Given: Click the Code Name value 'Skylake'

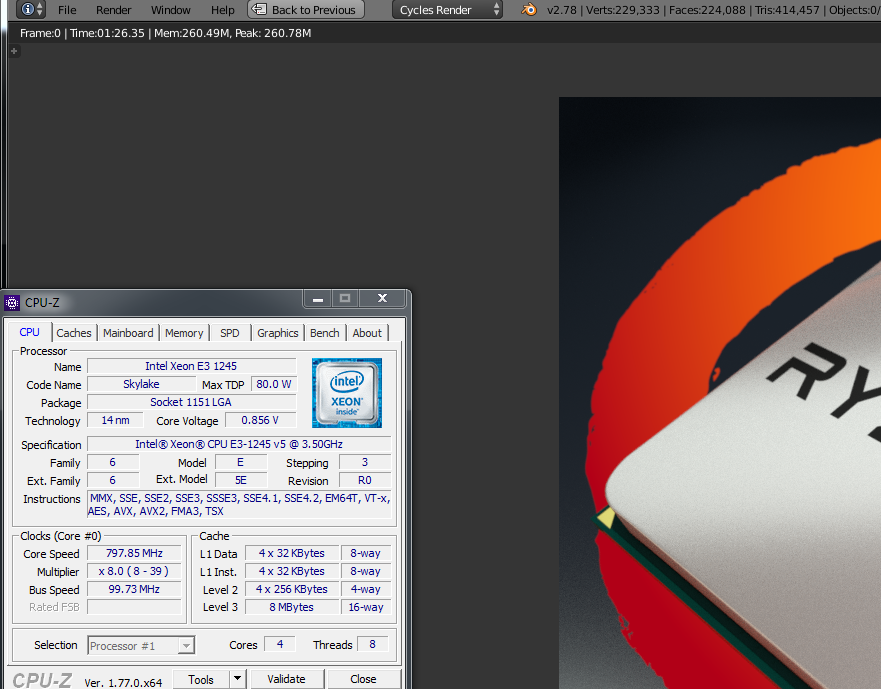Looking at the screenshot, I should [141, 384].
